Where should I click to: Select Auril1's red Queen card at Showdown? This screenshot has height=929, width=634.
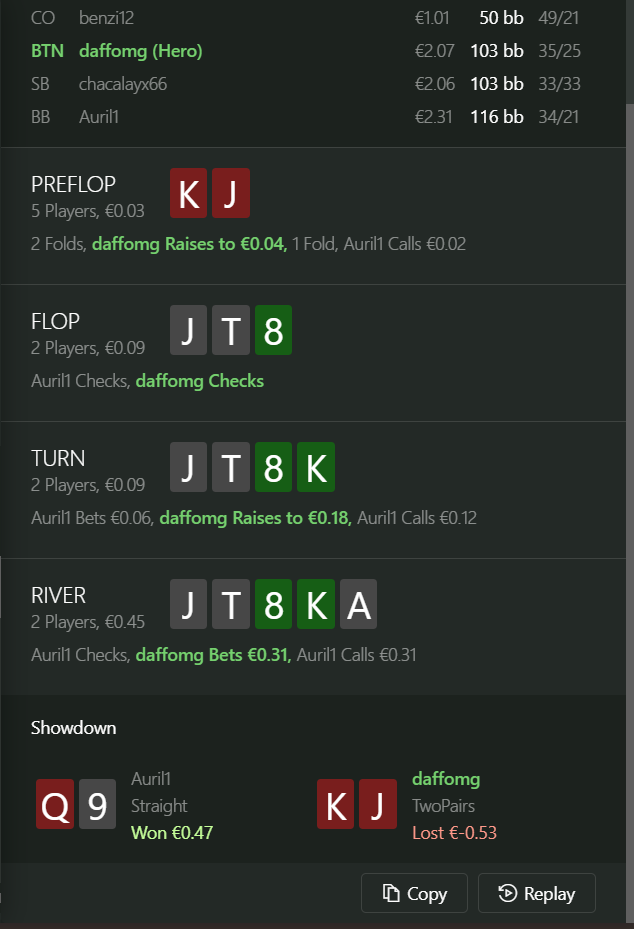[x=55, y=806]
